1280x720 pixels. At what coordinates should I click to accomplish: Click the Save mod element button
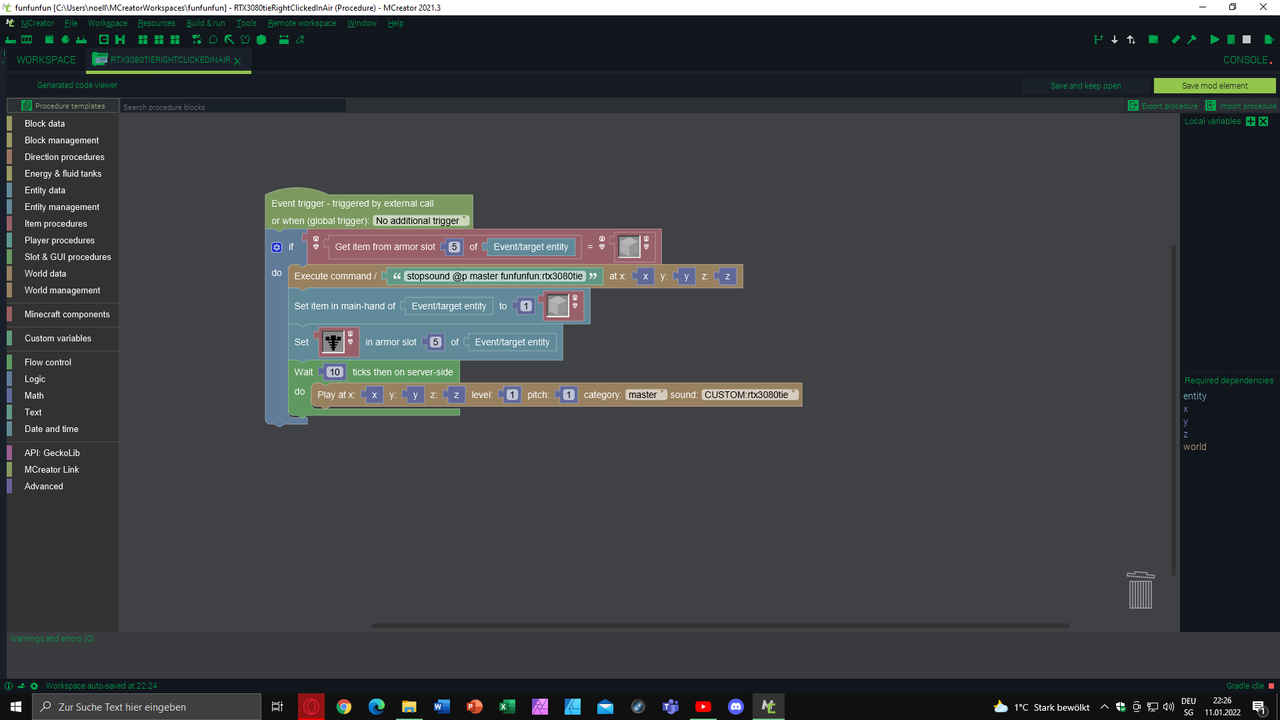pyautogui.click(x=1215, y=86)
